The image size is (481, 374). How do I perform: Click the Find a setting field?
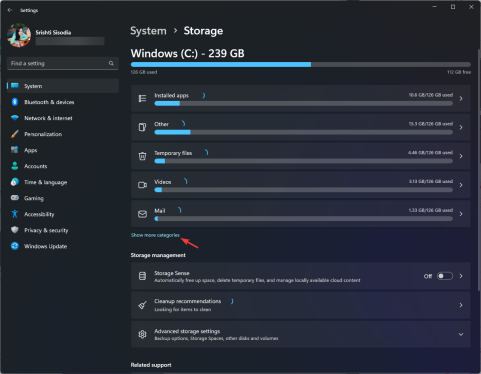63,63
